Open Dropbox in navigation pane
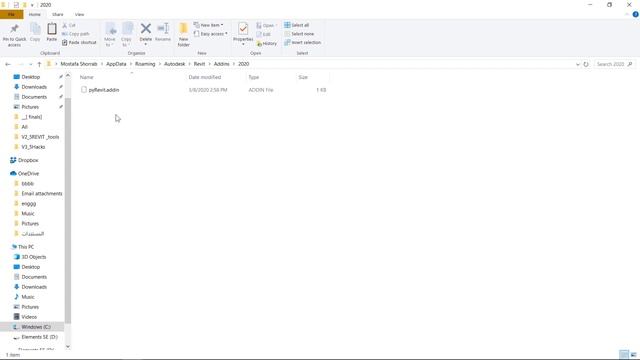The width and height of the screenshot is (640, 360). [28, 160]
